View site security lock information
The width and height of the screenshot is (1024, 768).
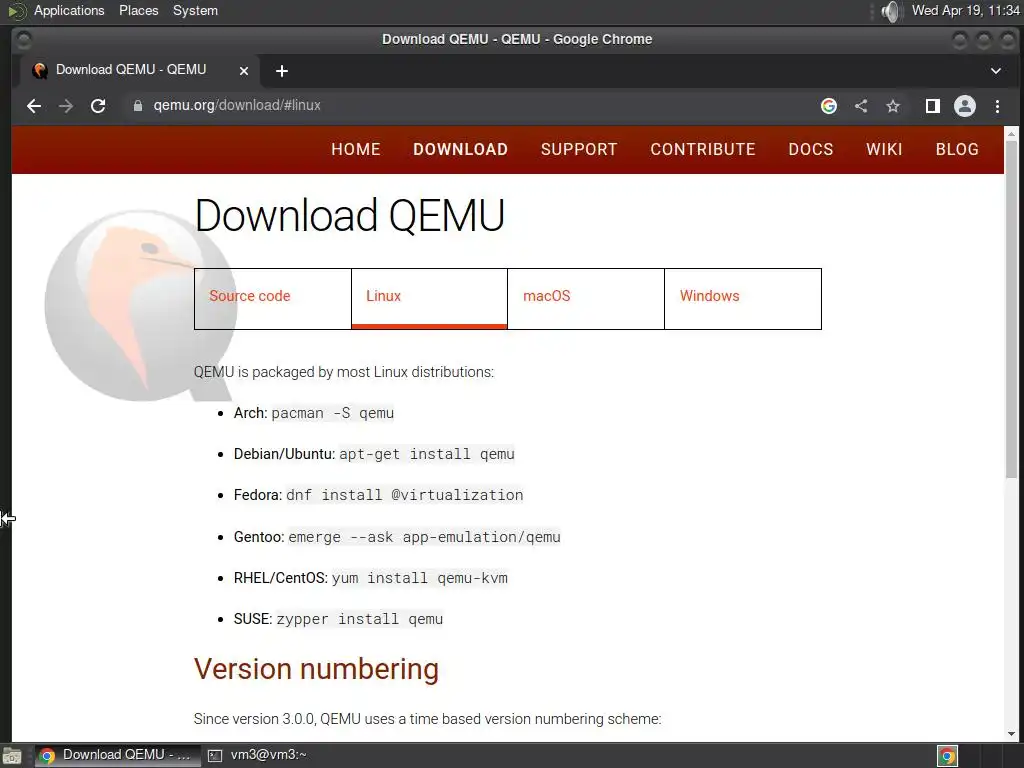click(x=138, y=106)
